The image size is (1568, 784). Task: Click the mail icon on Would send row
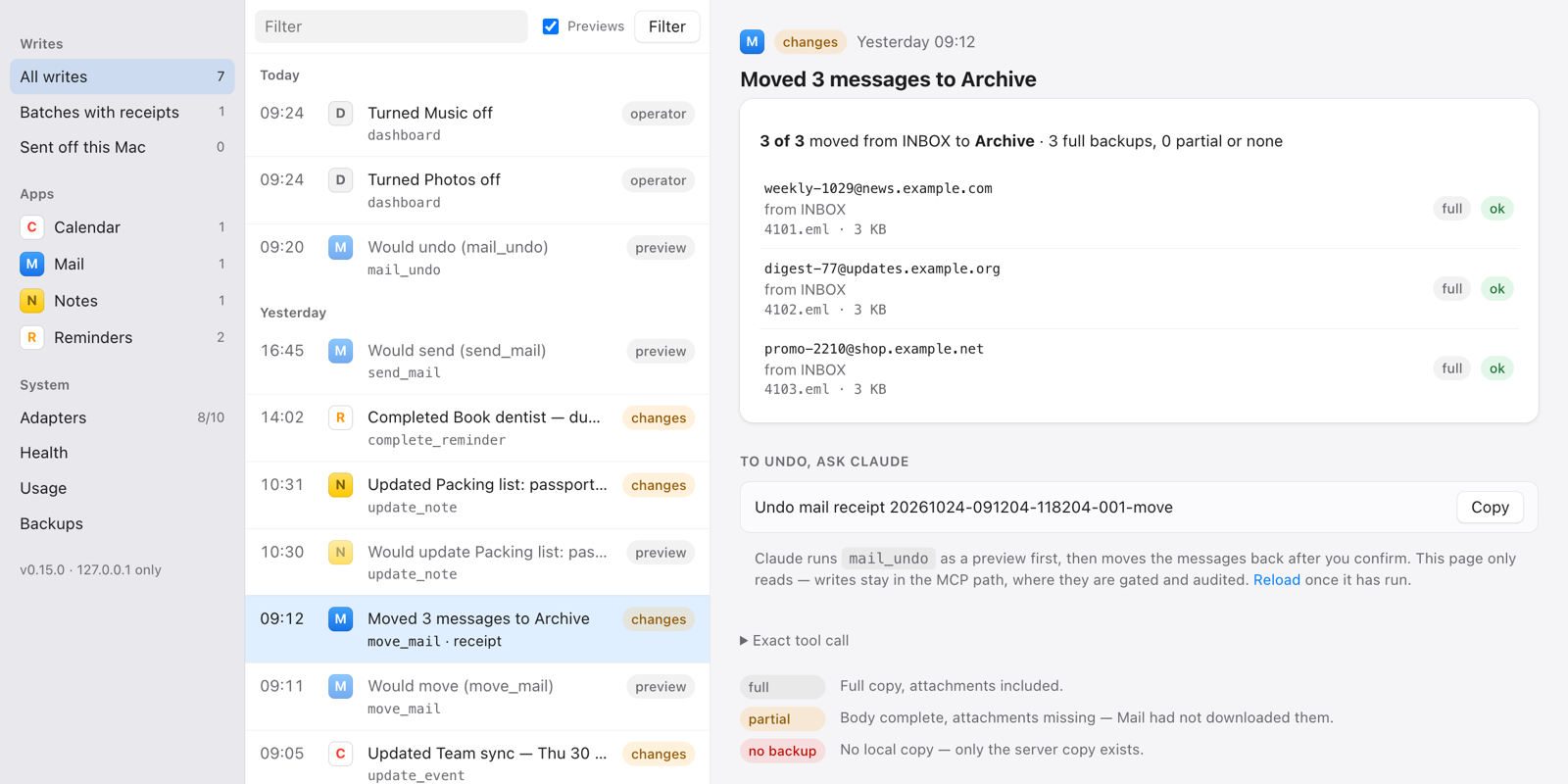[x=340, y=350]
